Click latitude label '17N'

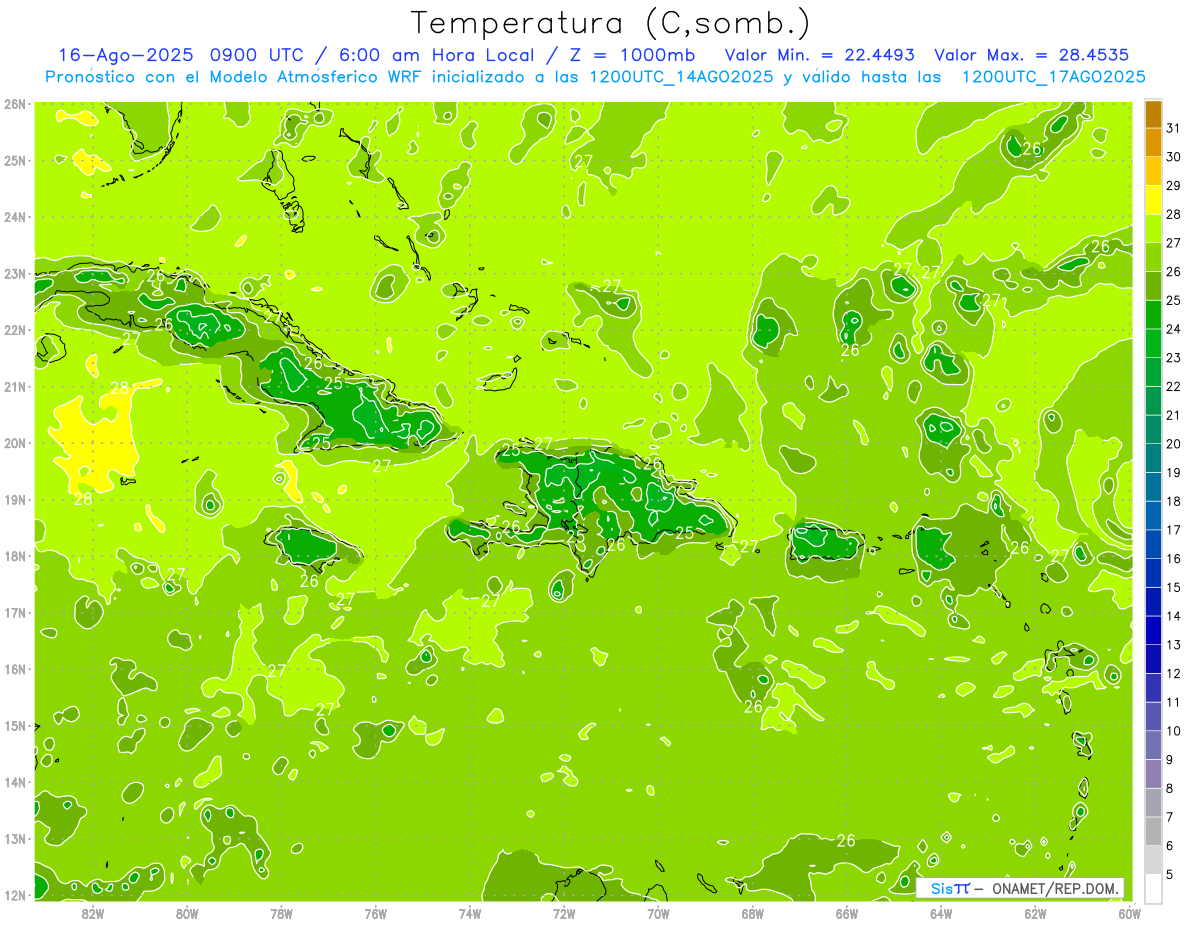coord(15,613)
